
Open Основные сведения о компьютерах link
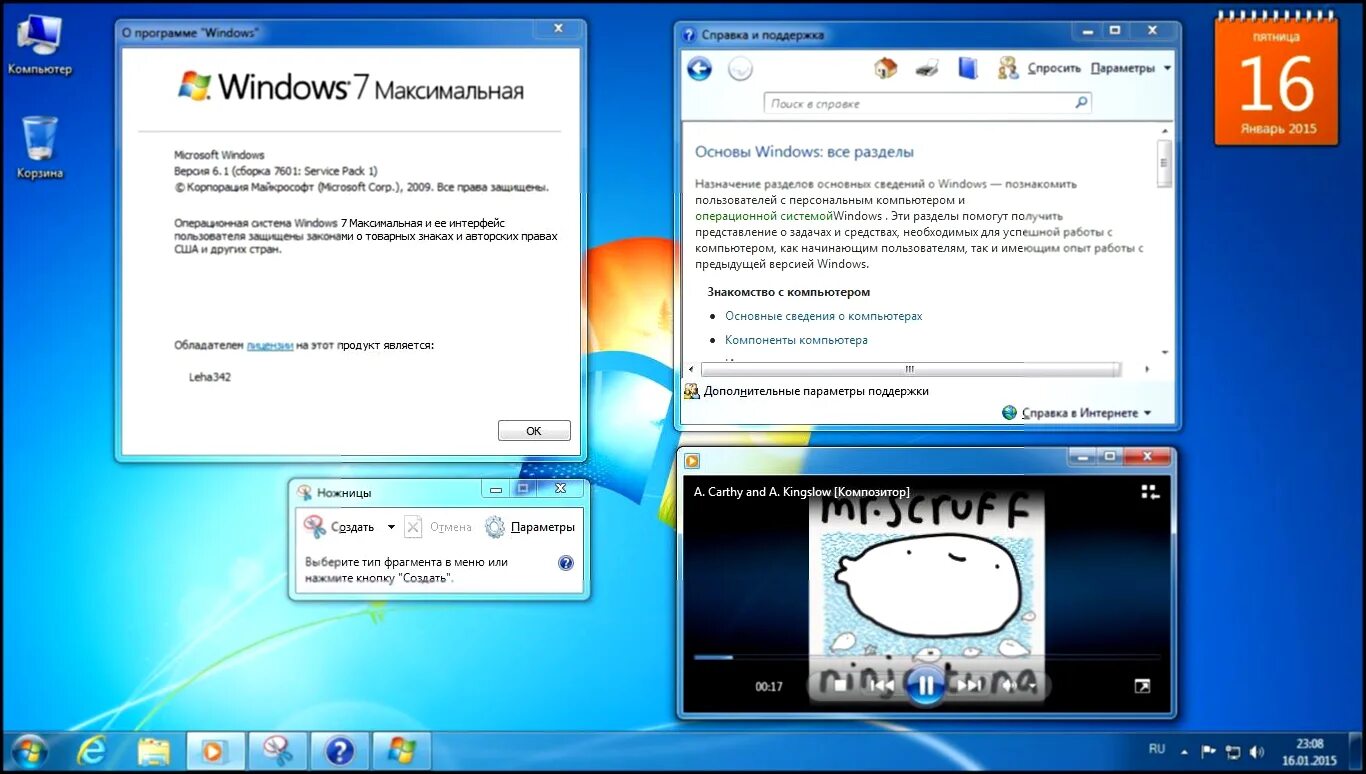click(x=824, y=316)
